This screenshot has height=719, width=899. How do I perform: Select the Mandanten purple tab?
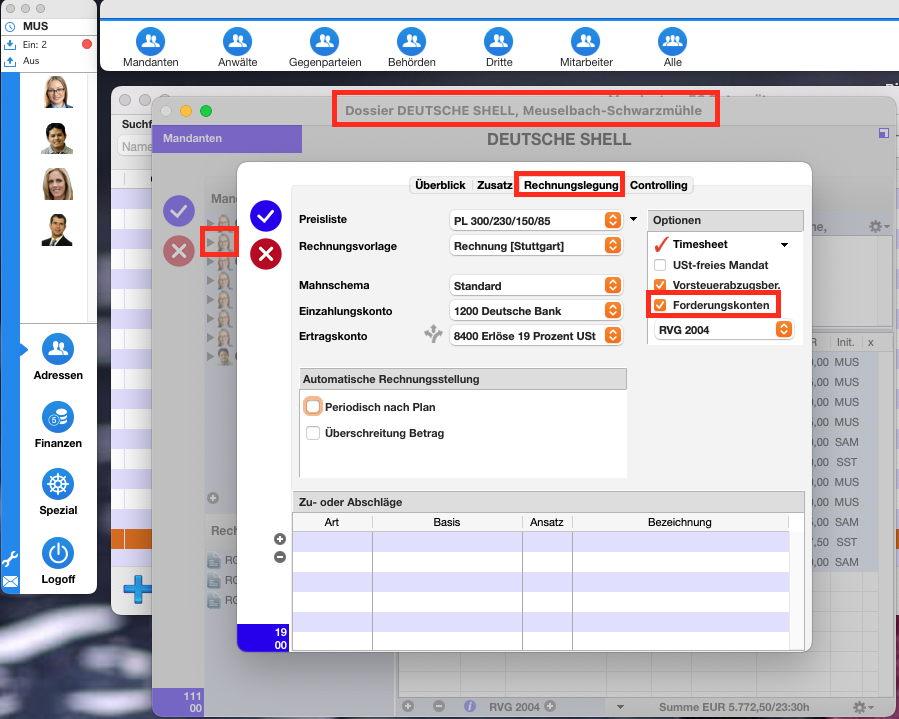pyautogui.click(x=227, y=138)
